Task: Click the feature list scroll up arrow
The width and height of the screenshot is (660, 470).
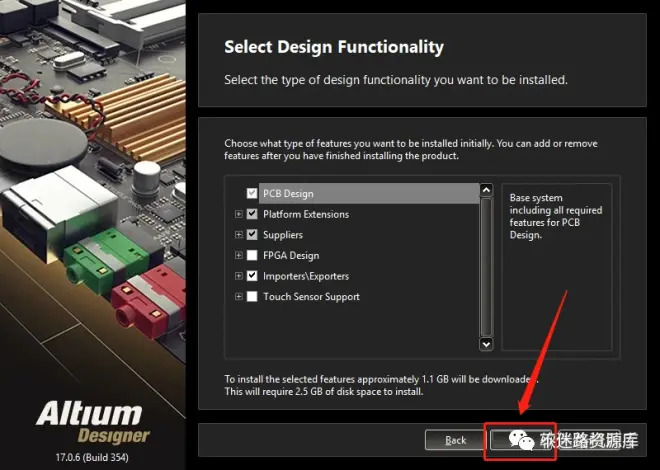Action: (486, 190)
